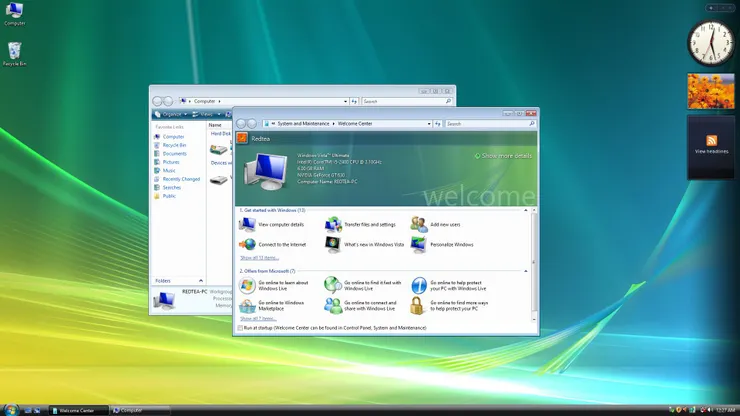Viewport: 740px width, 416px height.
Task: Open the Computer desktop icon
Action: pyautogui.click(x=14, y=14)
